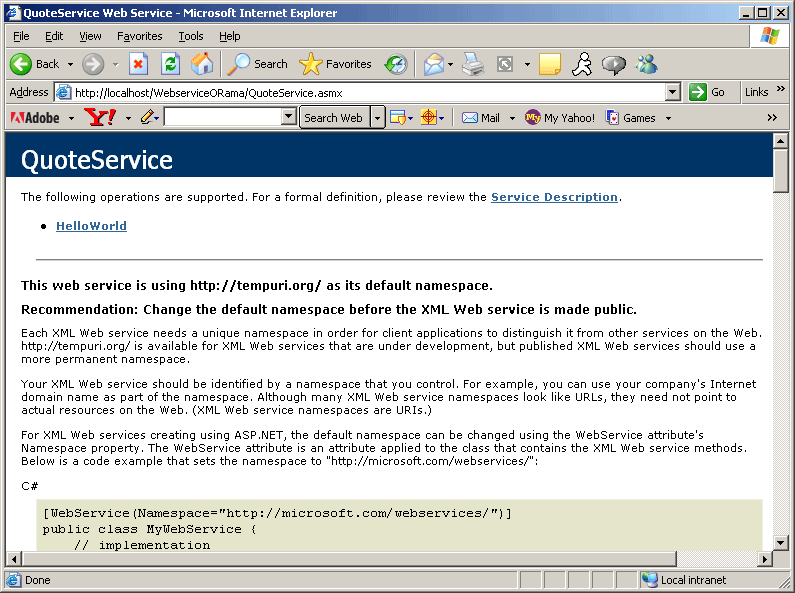
Task: Click the Messenger icon in toolbar
Action: pyautogui.click(x=646, y=64)
